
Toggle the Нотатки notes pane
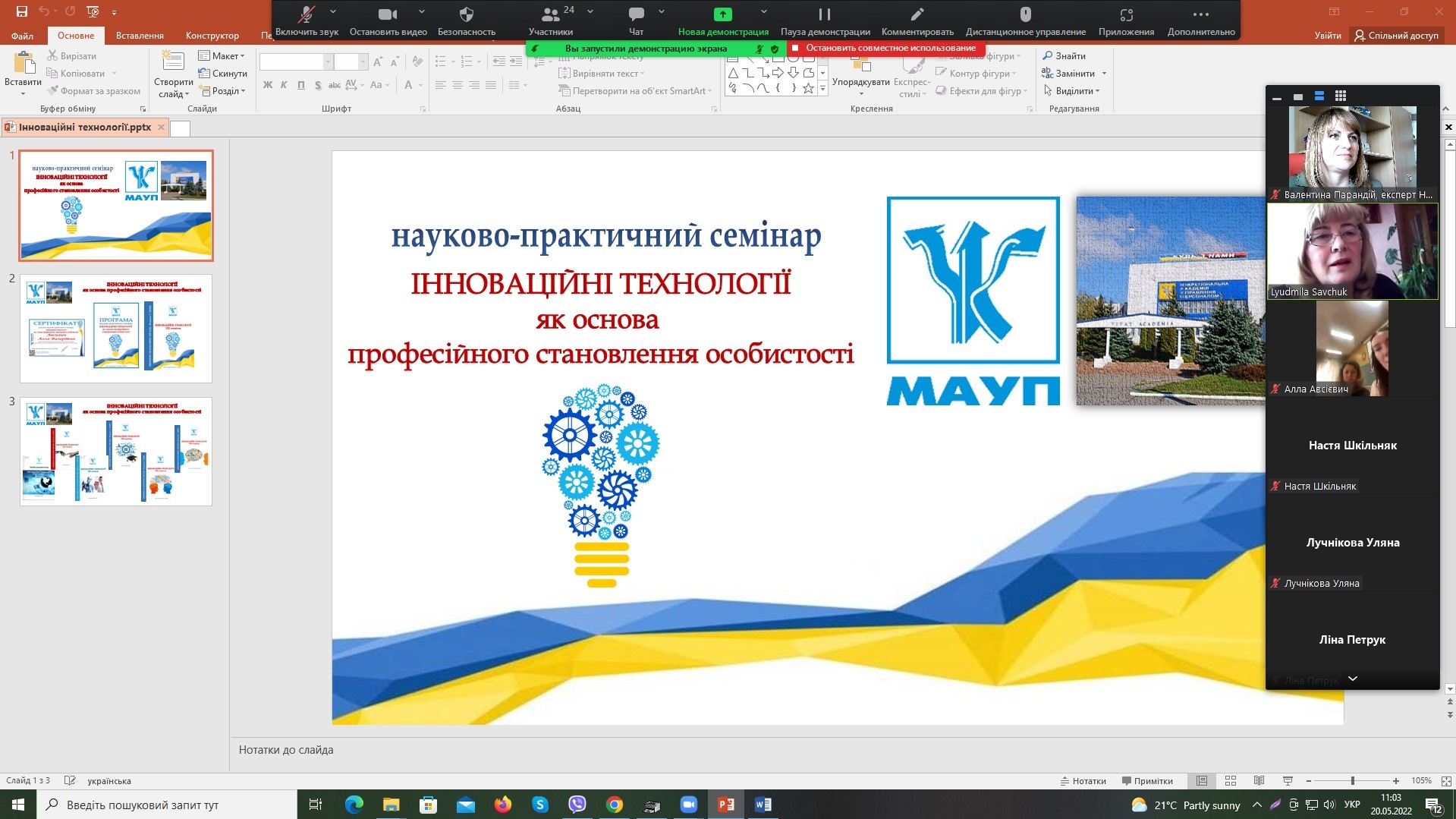point(1083,780)
